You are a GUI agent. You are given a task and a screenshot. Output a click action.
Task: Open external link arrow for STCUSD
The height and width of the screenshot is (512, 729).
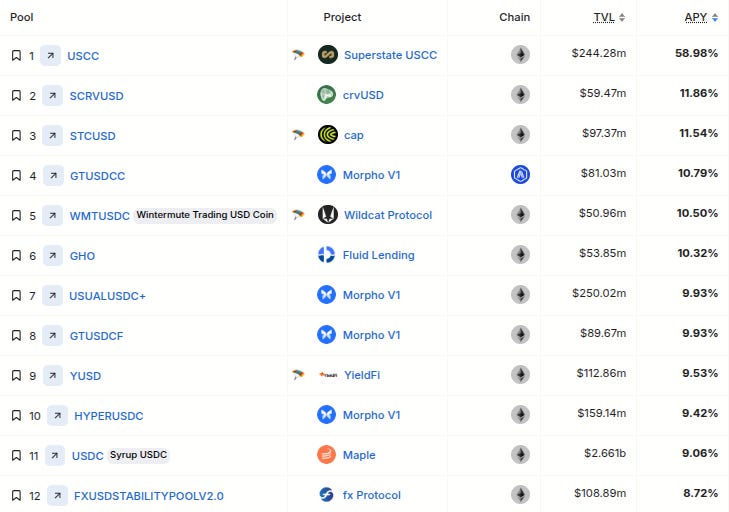tap(53, 136)
